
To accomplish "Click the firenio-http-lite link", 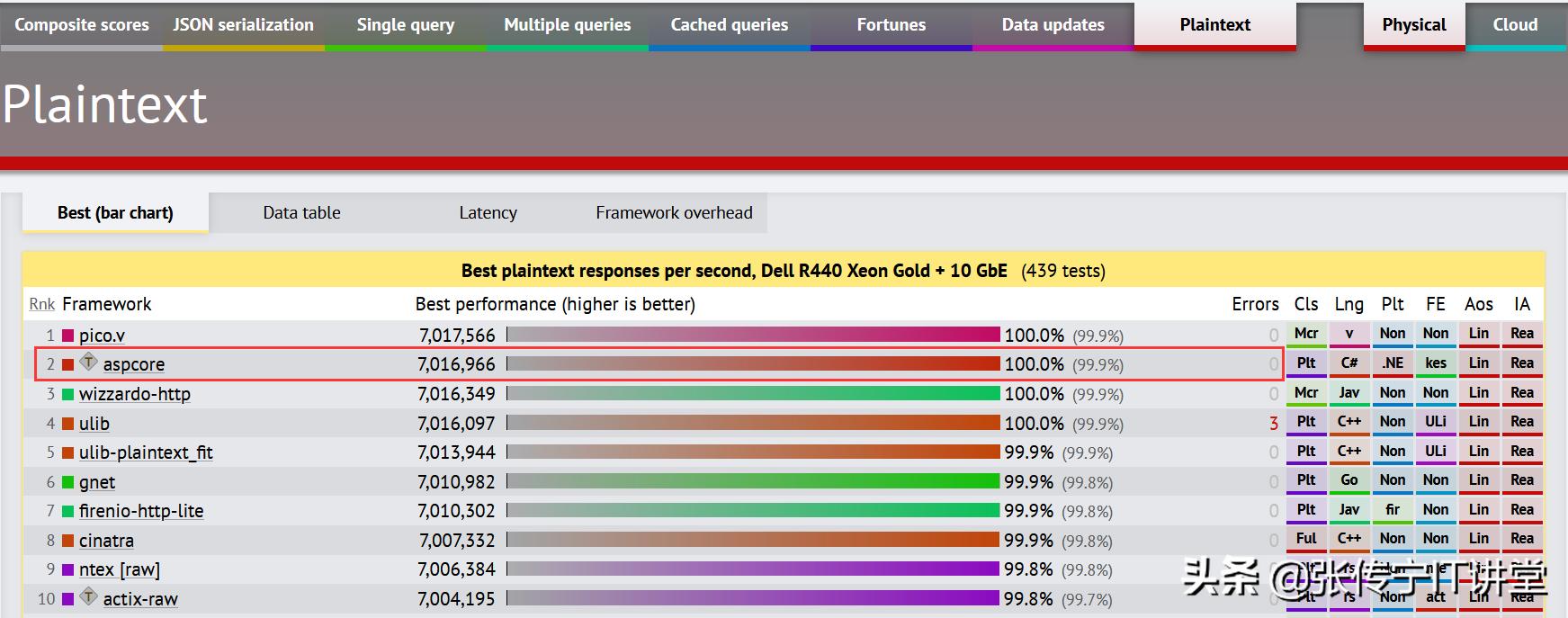I will click(141, 511).
